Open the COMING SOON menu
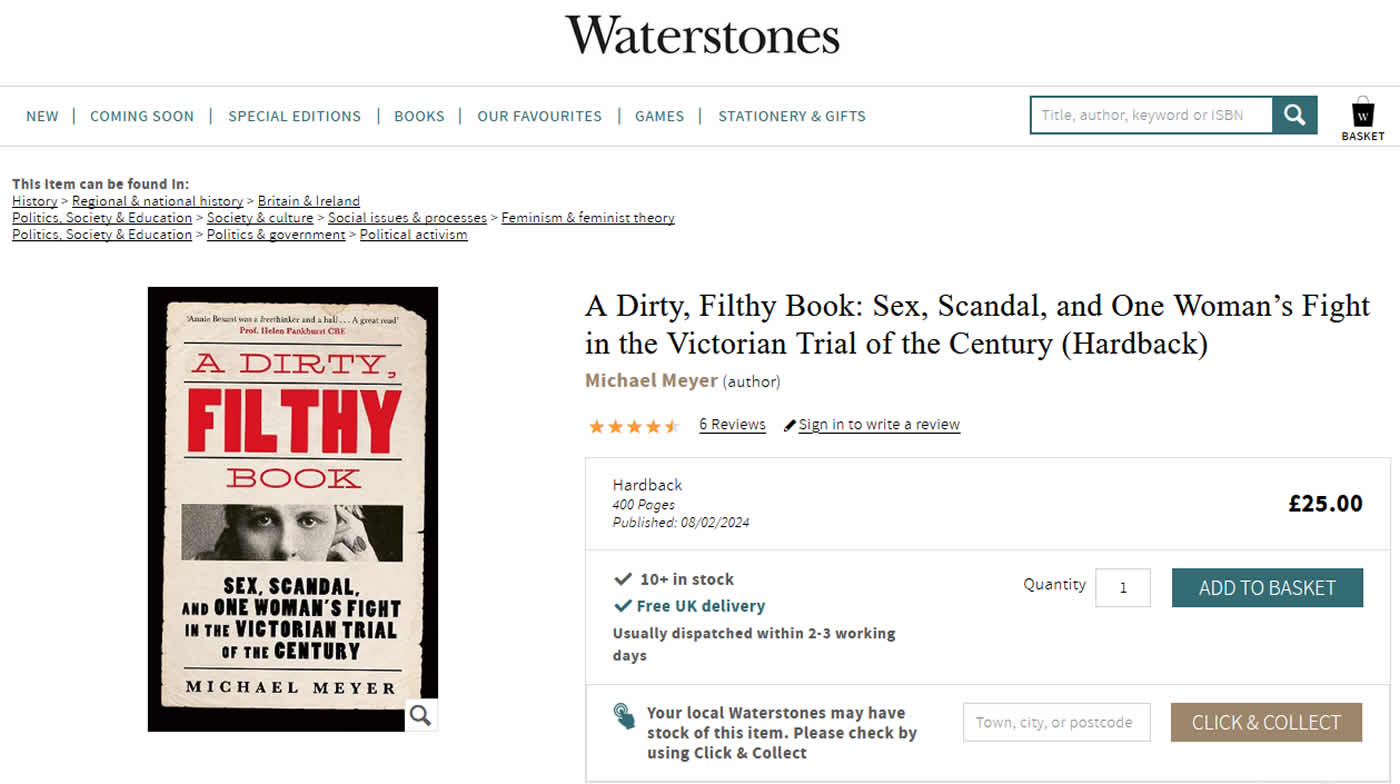This screenshot has height=784, width=1400. (x=142, y=116)
